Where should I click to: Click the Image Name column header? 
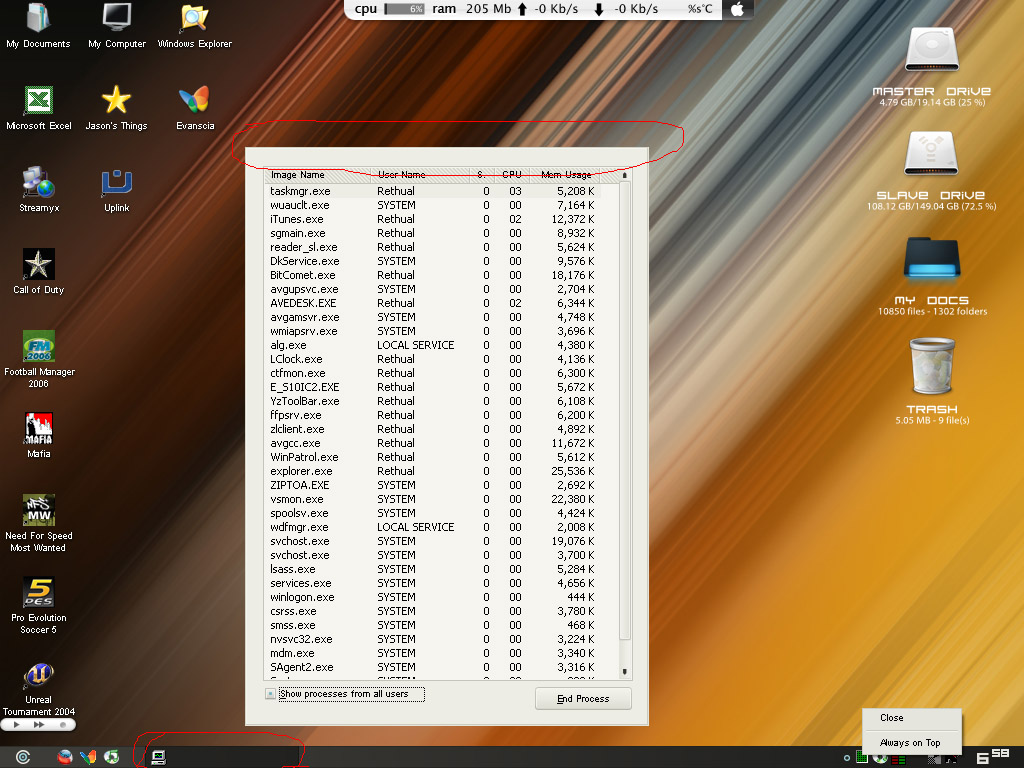point(298,174)
